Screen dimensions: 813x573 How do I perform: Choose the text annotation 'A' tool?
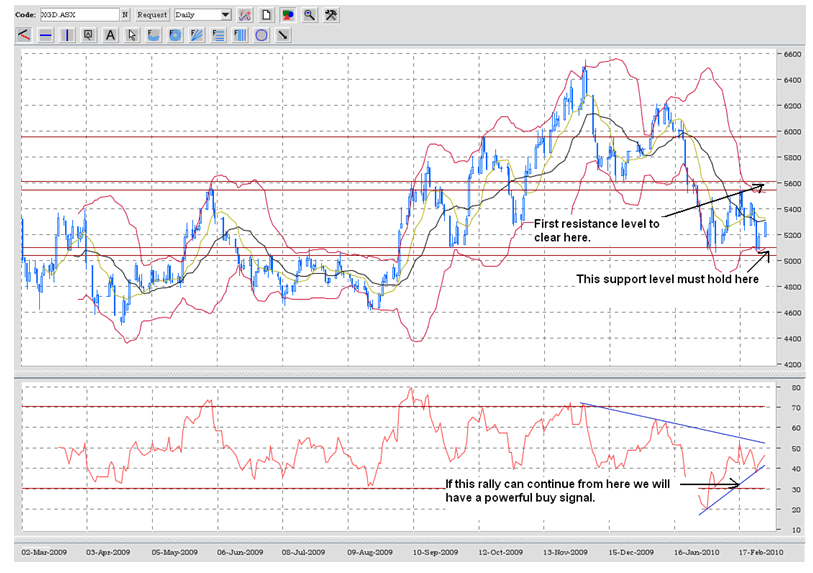110,35
